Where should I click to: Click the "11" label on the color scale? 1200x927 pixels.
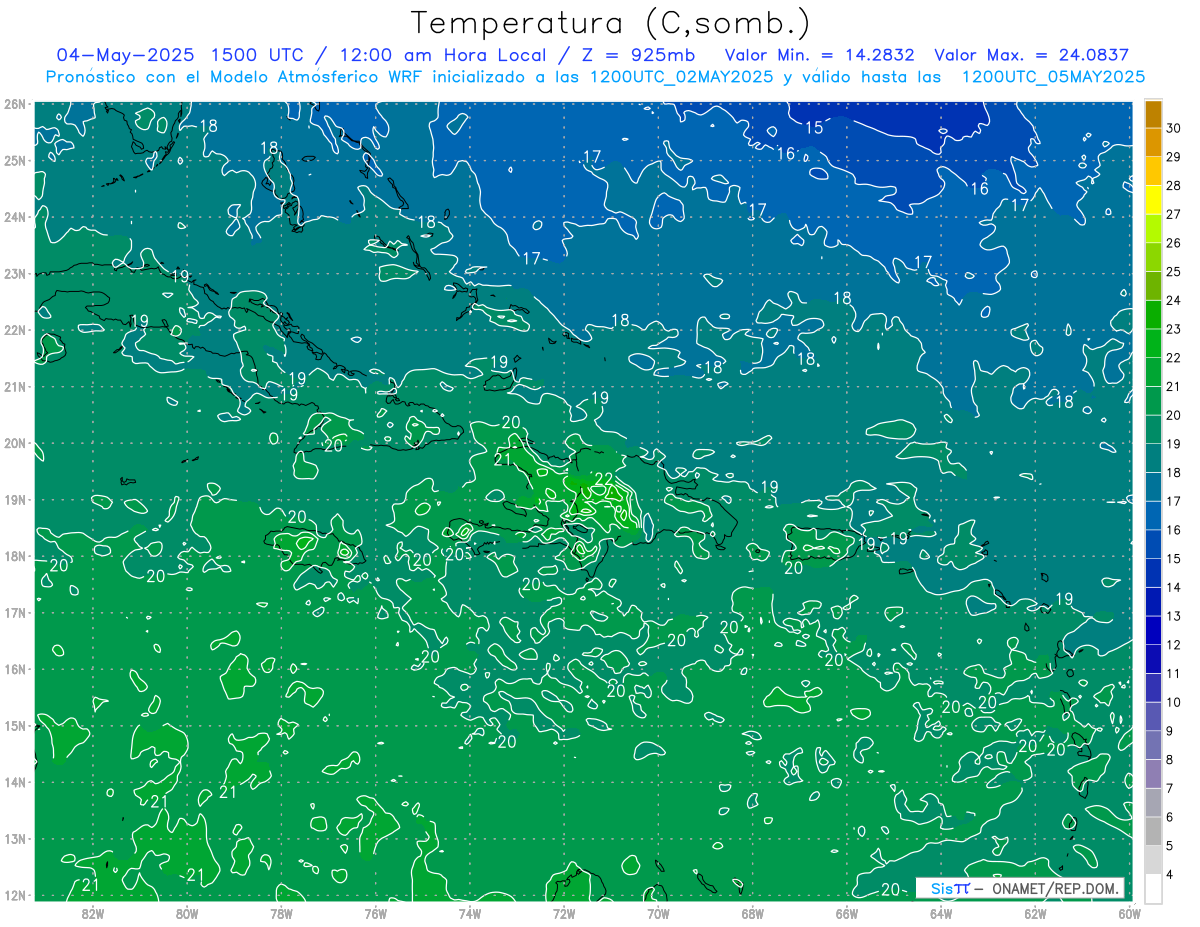(x=1174, y=673)
